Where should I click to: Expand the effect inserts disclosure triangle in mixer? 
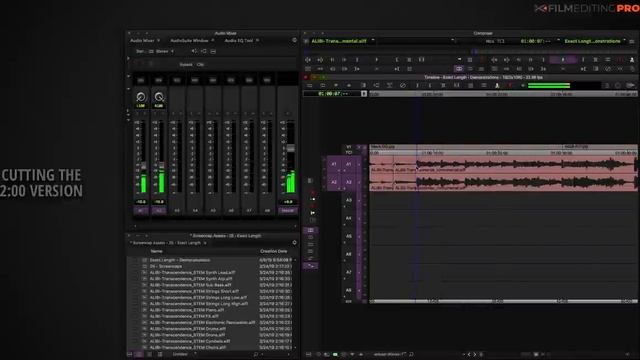point(128,76)
